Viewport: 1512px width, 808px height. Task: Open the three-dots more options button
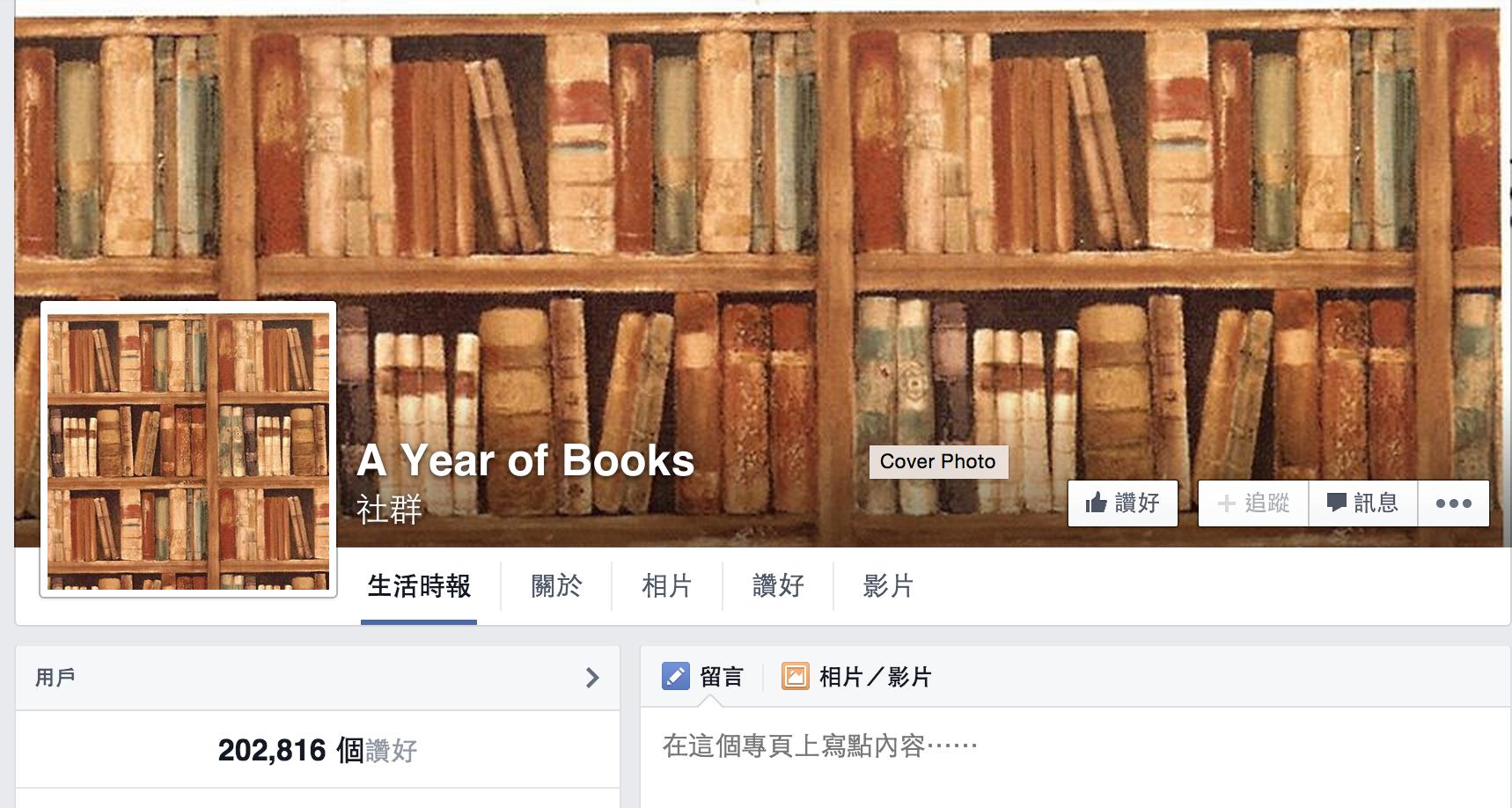click(x=1453, y=503)
